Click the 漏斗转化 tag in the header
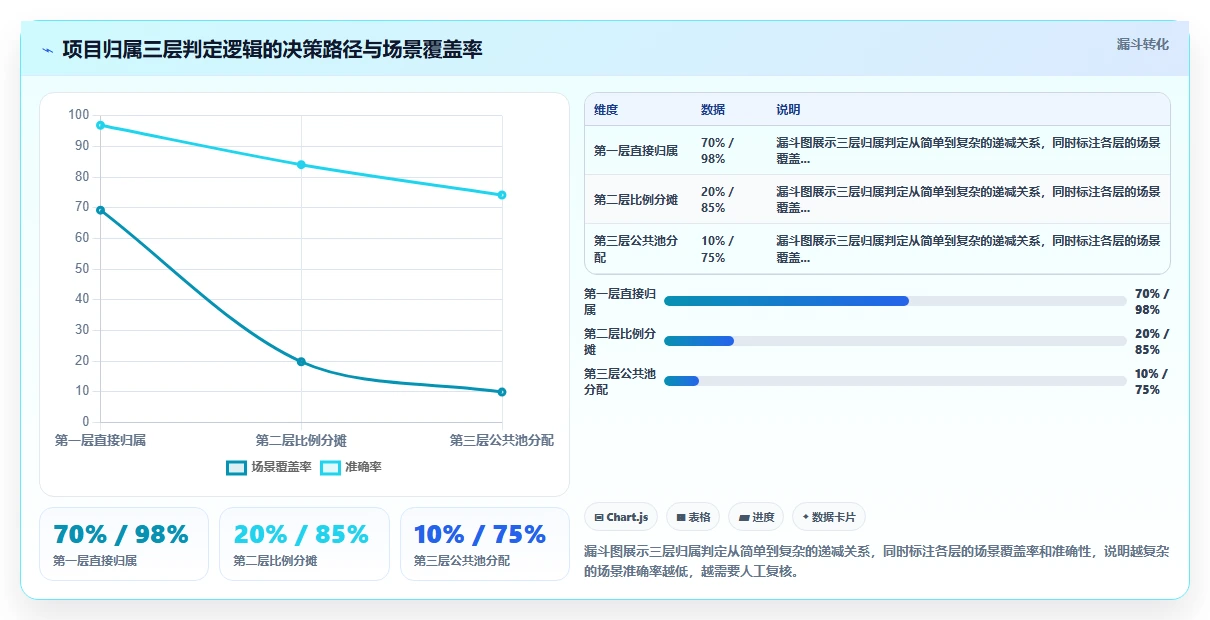Image resolution: width=1210 pixels, height=620 pixels. [1142, 44]
